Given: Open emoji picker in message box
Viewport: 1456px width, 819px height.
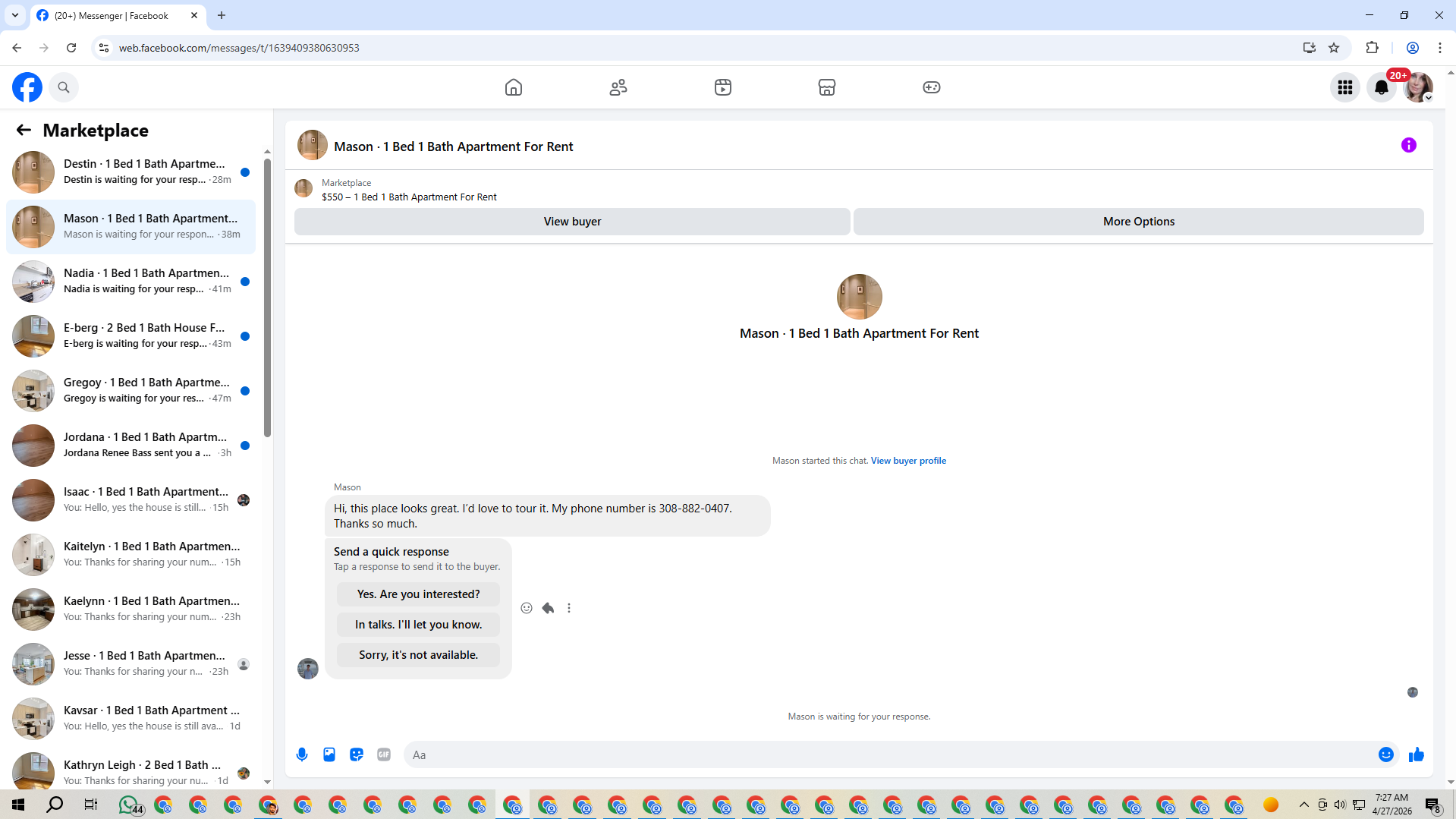Looking at the screenshot, I should 1386,754.
